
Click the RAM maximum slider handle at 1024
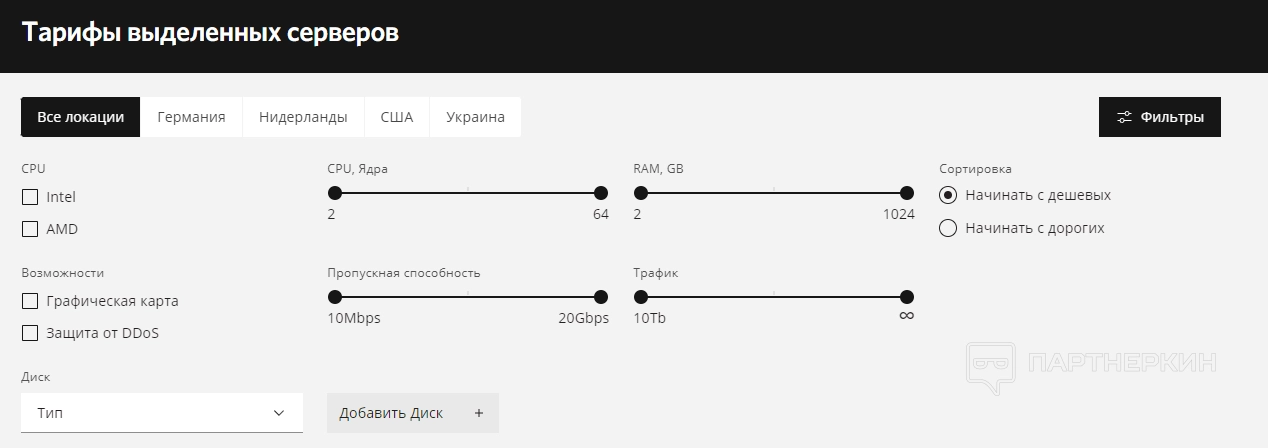907,193
